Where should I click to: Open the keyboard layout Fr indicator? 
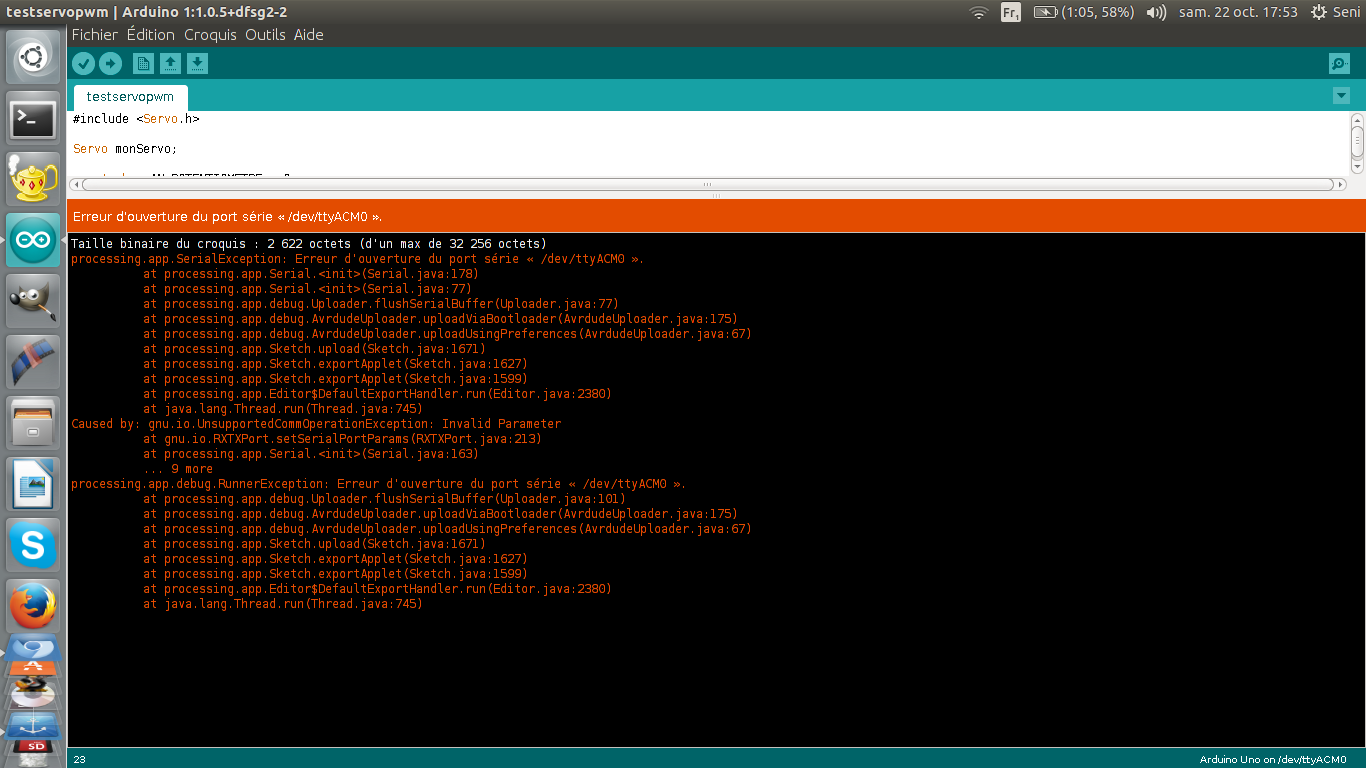point(1010,12)
